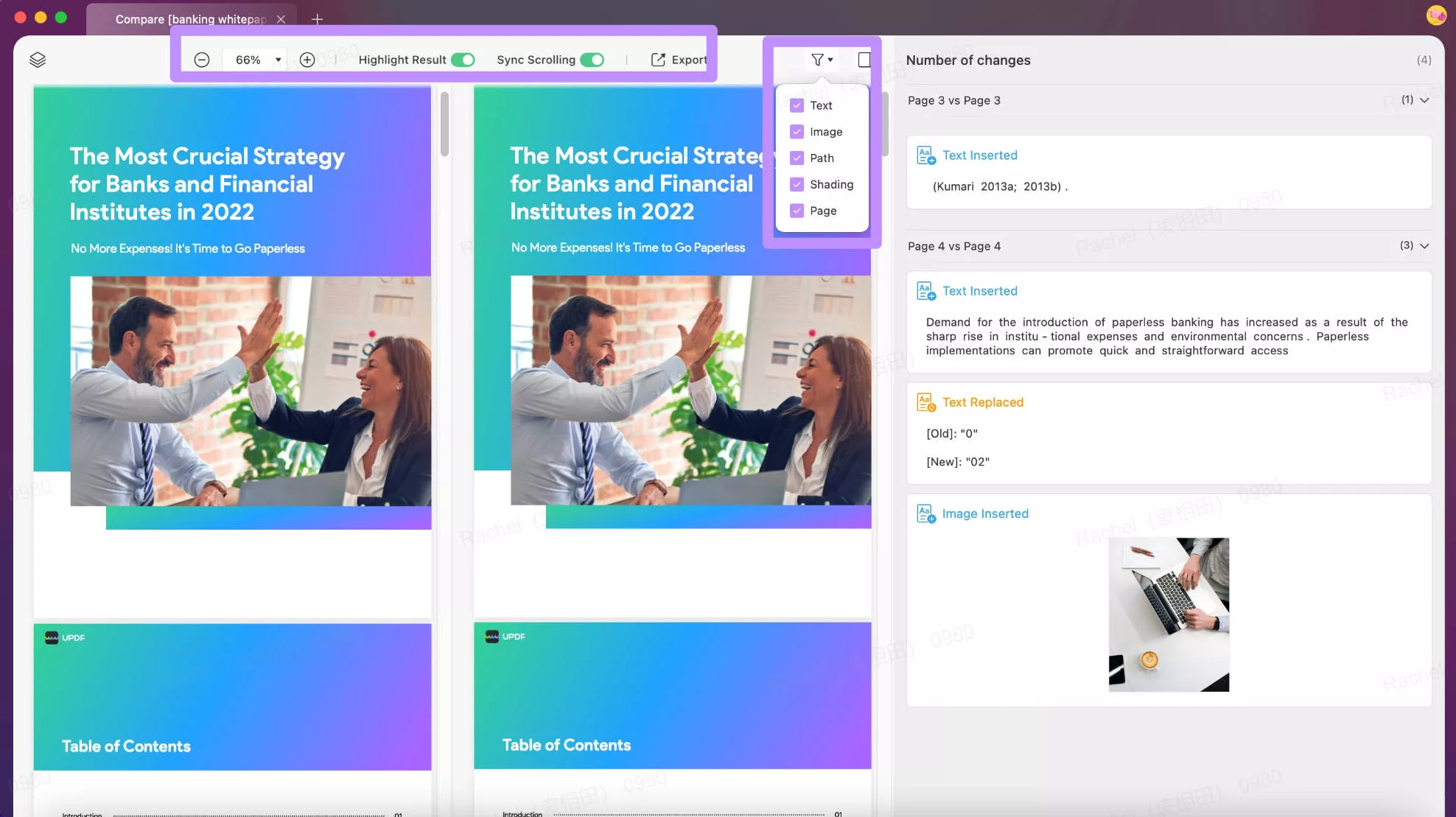Uncheck the Shading filter checkbox
Screen dimensions: 1456x817
pyautogui.click(x=797, y=184)
